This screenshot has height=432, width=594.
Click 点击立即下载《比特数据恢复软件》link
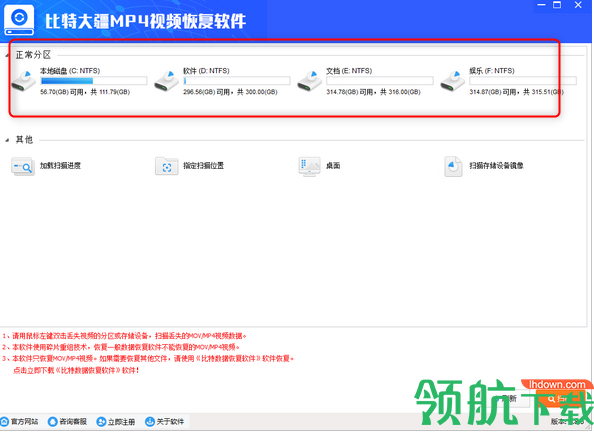click(x=76, y=370)
